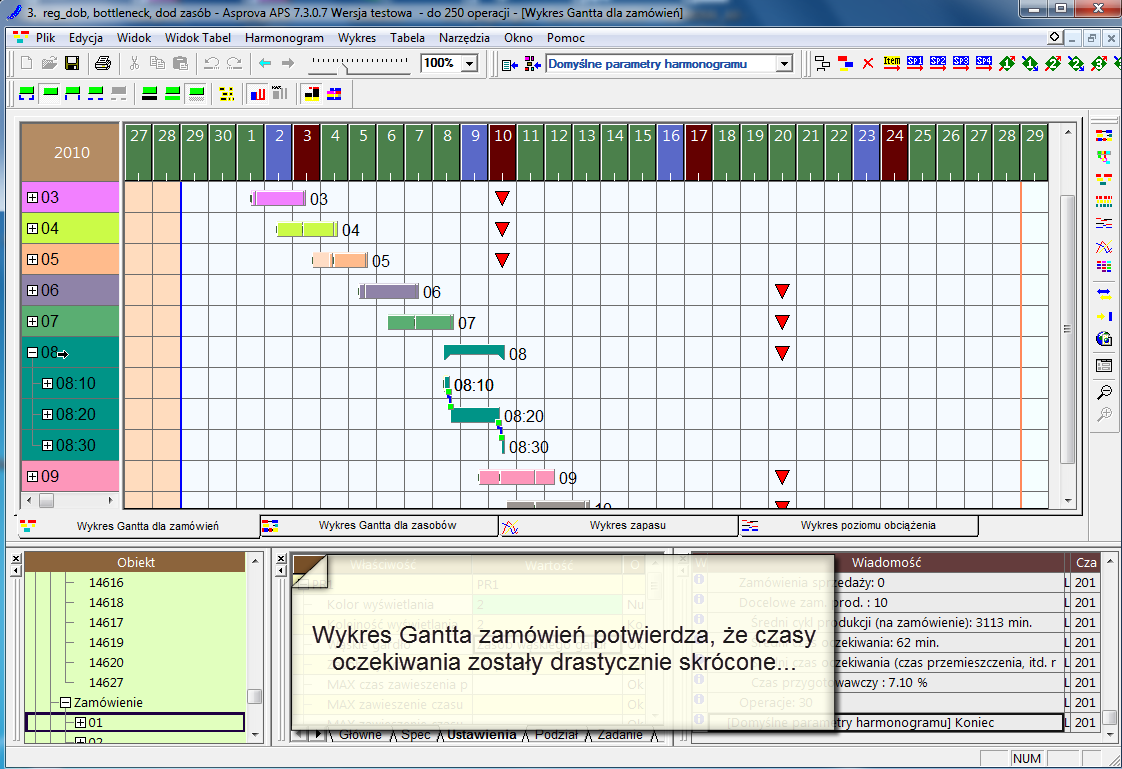This screenshot has height=769, width=1122.
Task: Click the colored-blocks reschedule icon beside parameters dropdown
Action: [x=532, y=64]
